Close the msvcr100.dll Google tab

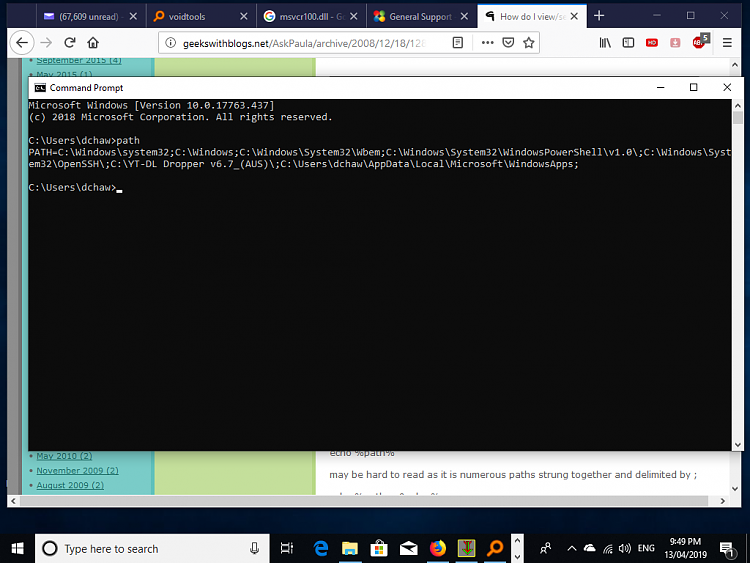[353, 17]
